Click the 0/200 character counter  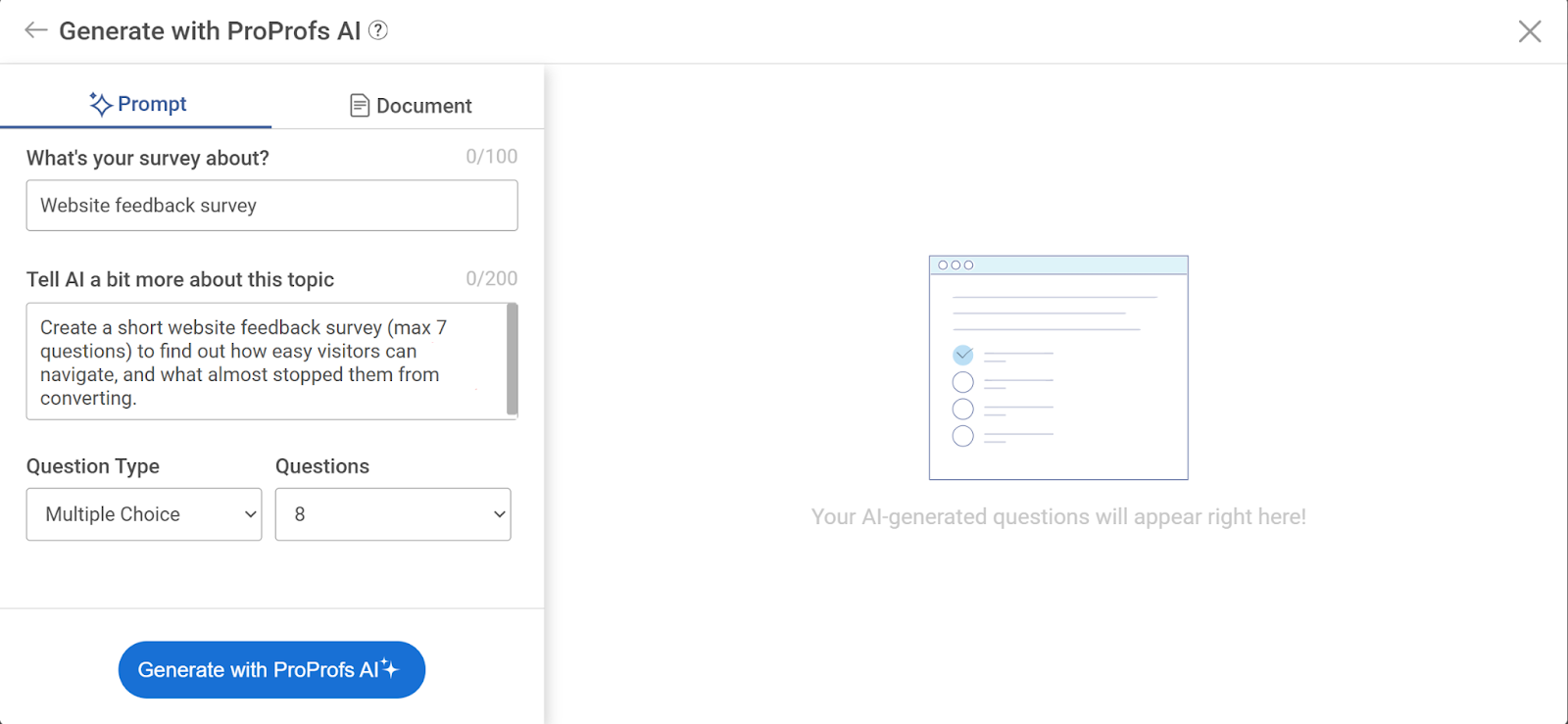click(492, 279)
